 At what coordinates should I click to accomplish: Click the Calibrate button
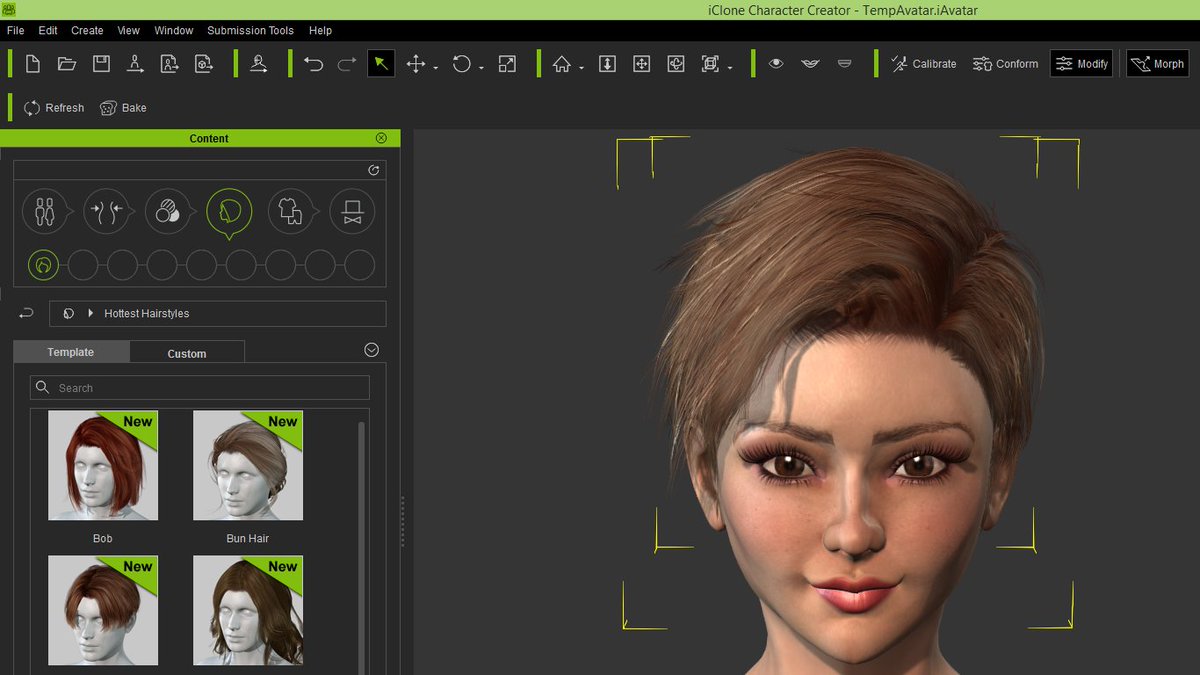pos(922,63)
